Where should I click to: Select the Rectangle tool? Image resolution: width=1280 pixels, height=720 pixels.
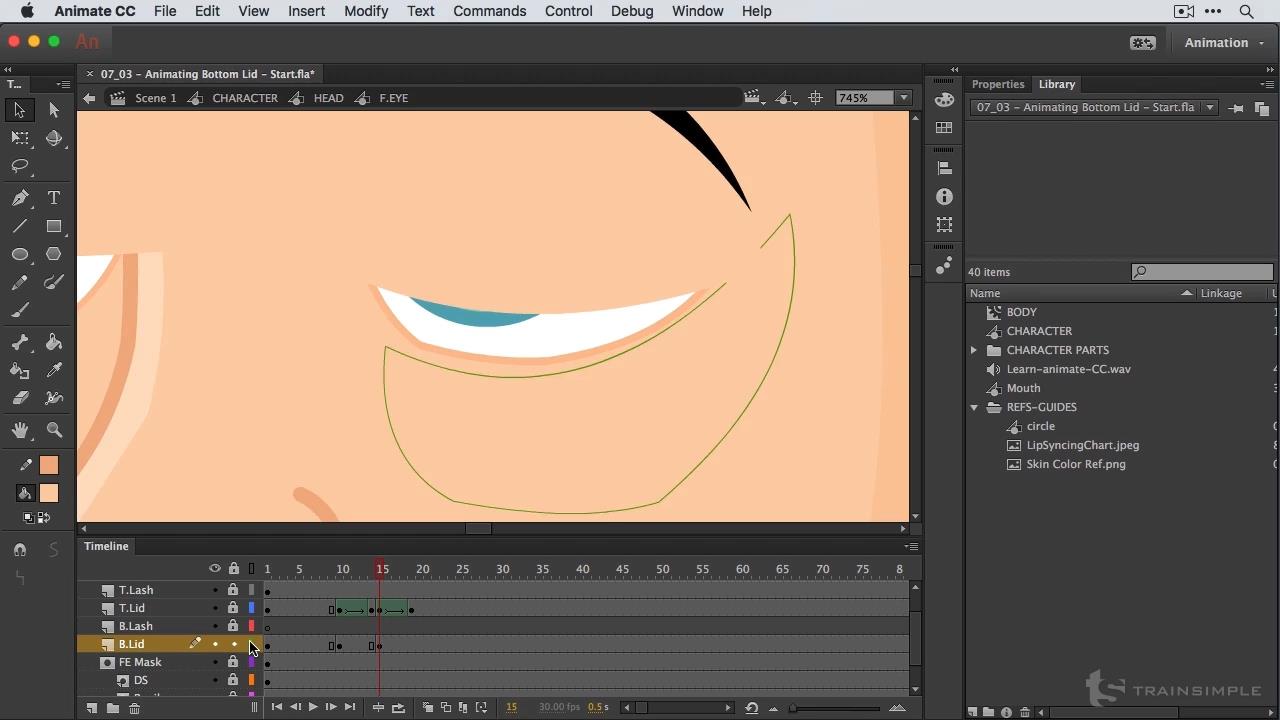pyautogui.click(x=54, y=226)
